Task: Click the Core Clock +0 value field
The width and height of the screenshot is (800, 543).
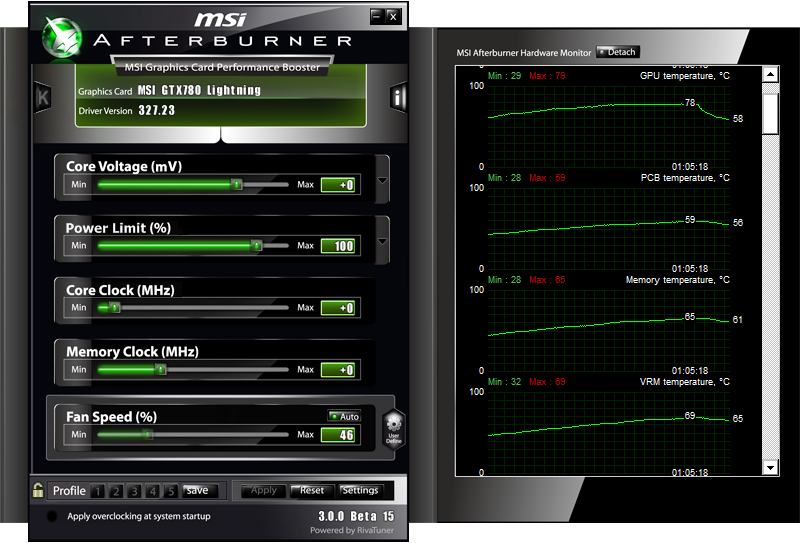Action: click(x=338, y=308)
